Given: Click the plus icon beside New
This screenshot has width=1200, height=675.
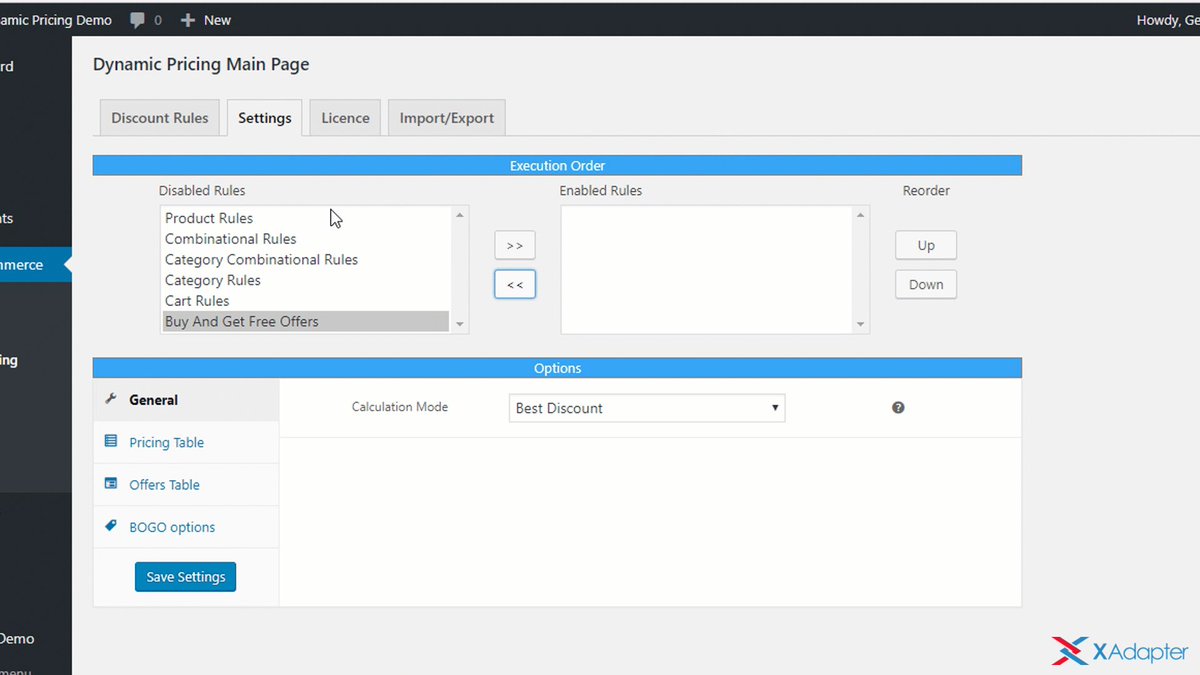Looking at the screenshot, I should pyautogui.click(x=187, y=20).
